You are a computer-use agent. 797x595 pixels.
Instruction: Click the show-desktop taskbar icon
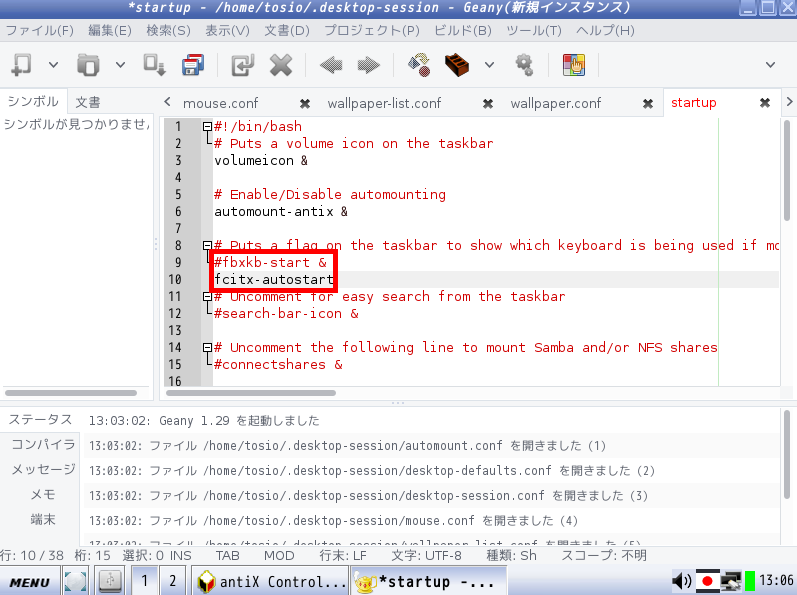75,581
